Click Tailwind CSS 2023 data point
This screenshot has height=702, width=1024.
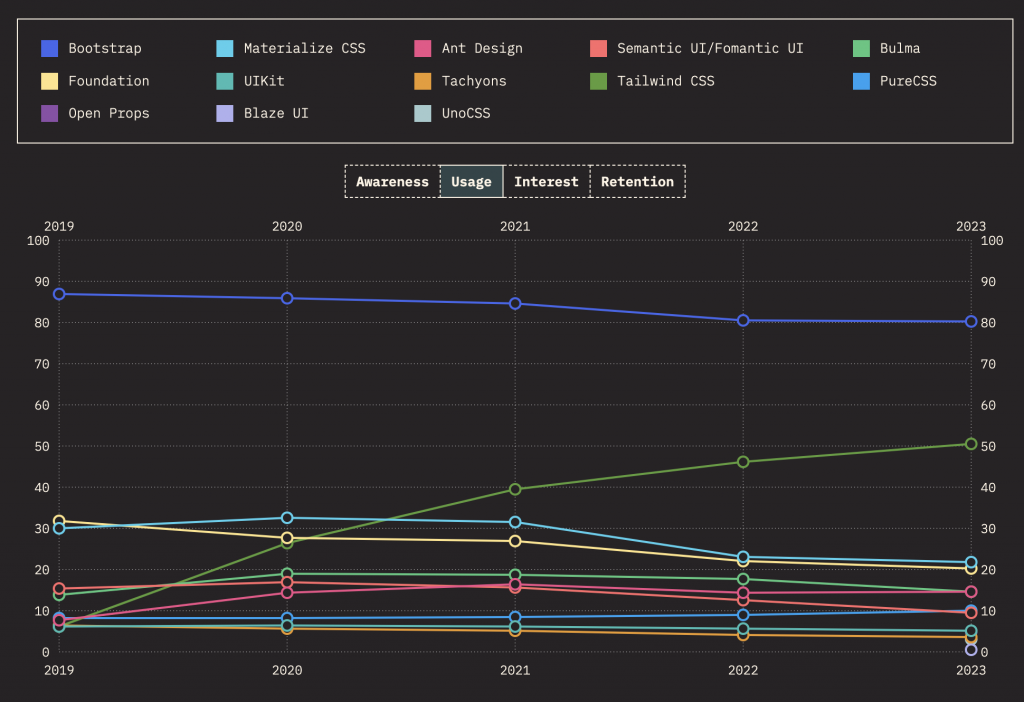(971, 444)
